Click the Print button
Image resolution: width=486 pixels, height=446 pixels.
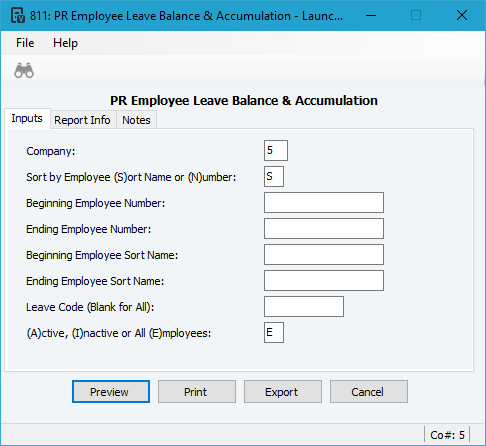(197, 392)
